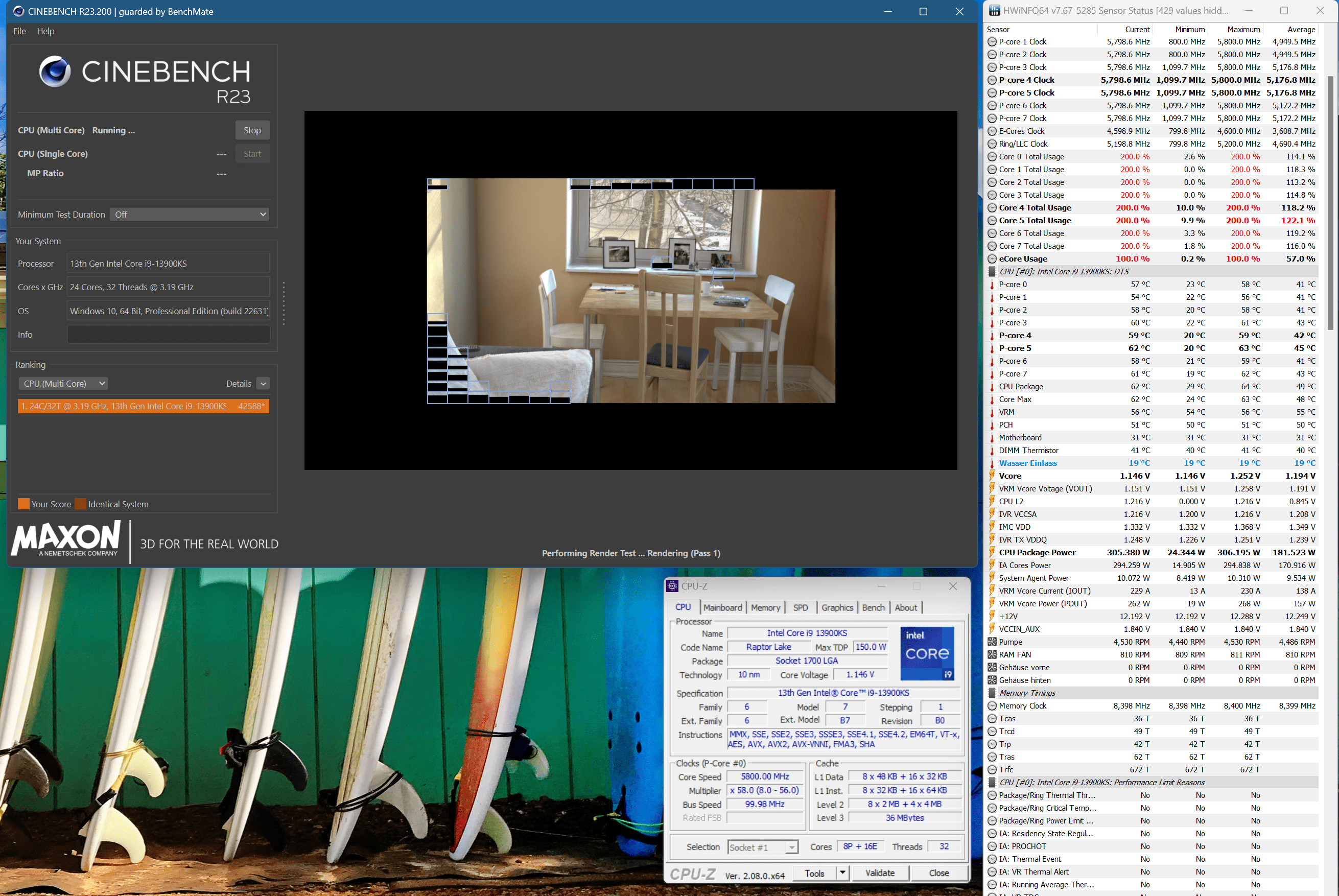
Task: Click the CPU-Z title bar chip icon
Action: click(x=673, y=586)
